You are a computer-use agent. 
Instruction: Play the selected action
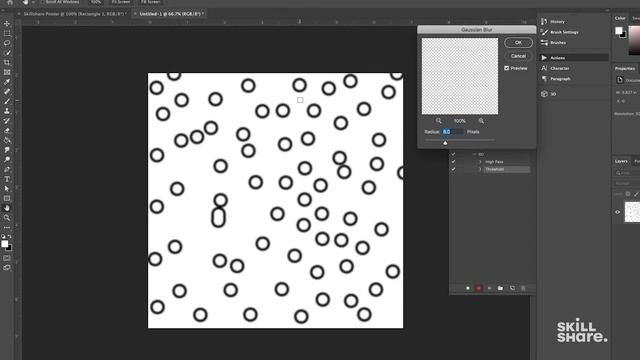click(489, 288)
